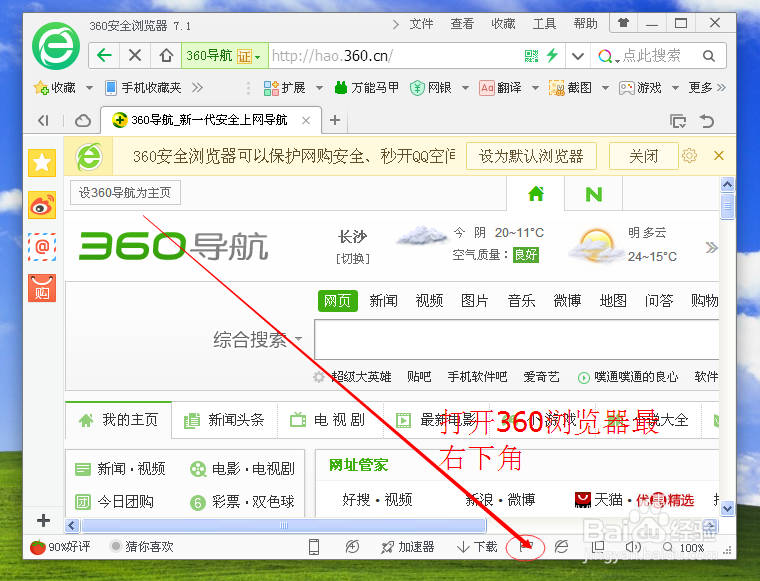This screenshot has width=760, height=581.
Task: Click 设360导航为主页 button
Action: point(125,193)
